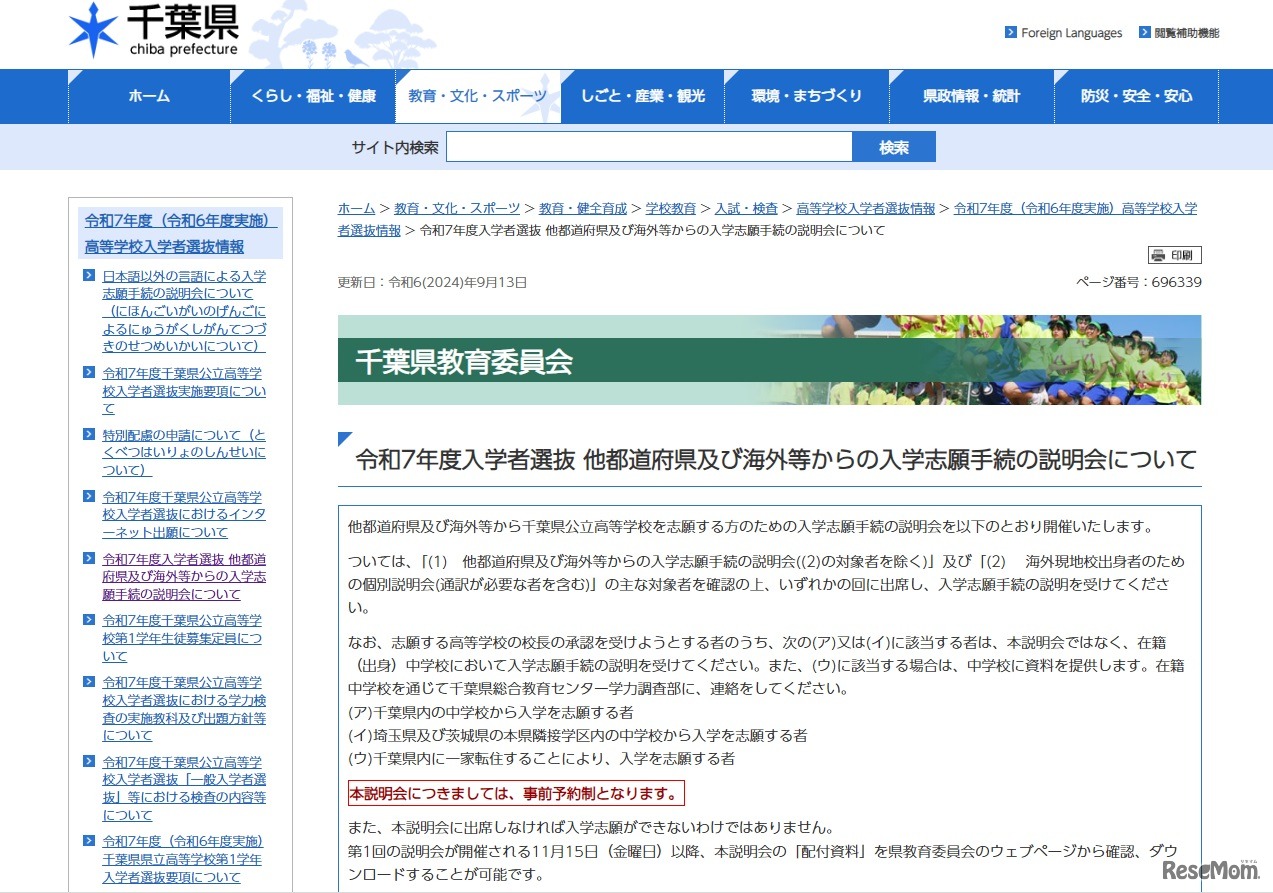The width and height of the screenshot is (1273, 893).
Task: Click the arrow icon beside 日本語以外の言語による入学志願手続 link
Action: pyautogui.click(x=88, y=275)
